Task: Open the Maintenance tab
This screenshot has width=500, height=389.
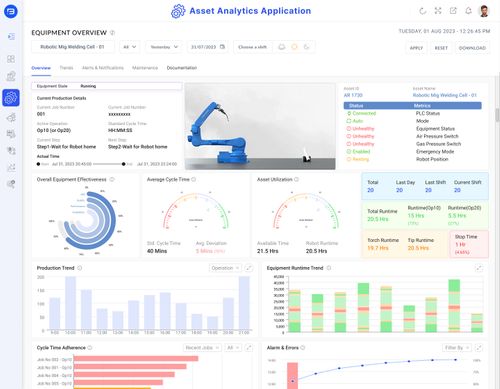Action: click(x=145, y=68)
